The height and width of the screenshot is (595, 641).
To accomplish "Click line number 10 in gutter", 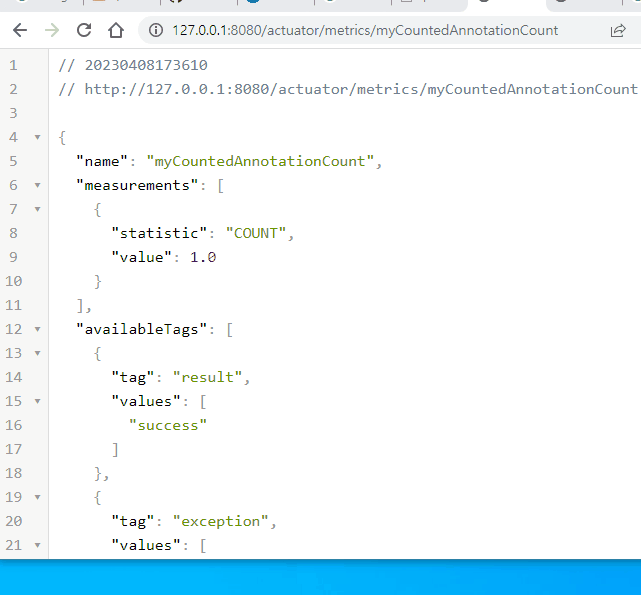I will pos(13,281).
